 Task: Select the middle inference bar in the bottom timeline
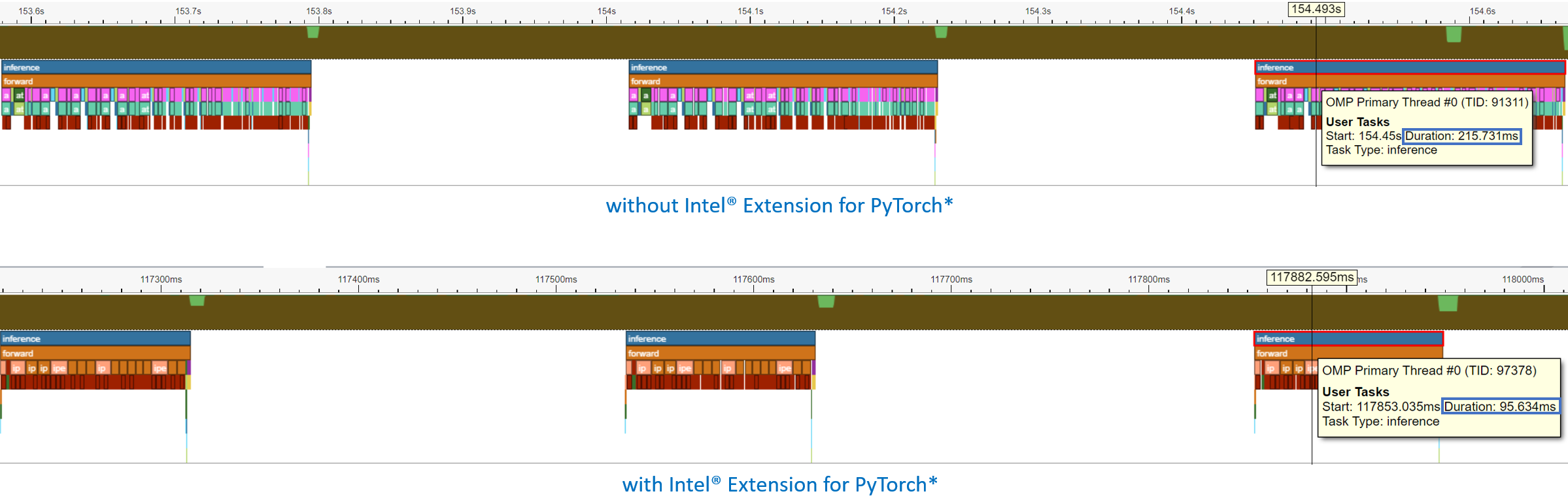coord(721,339)
